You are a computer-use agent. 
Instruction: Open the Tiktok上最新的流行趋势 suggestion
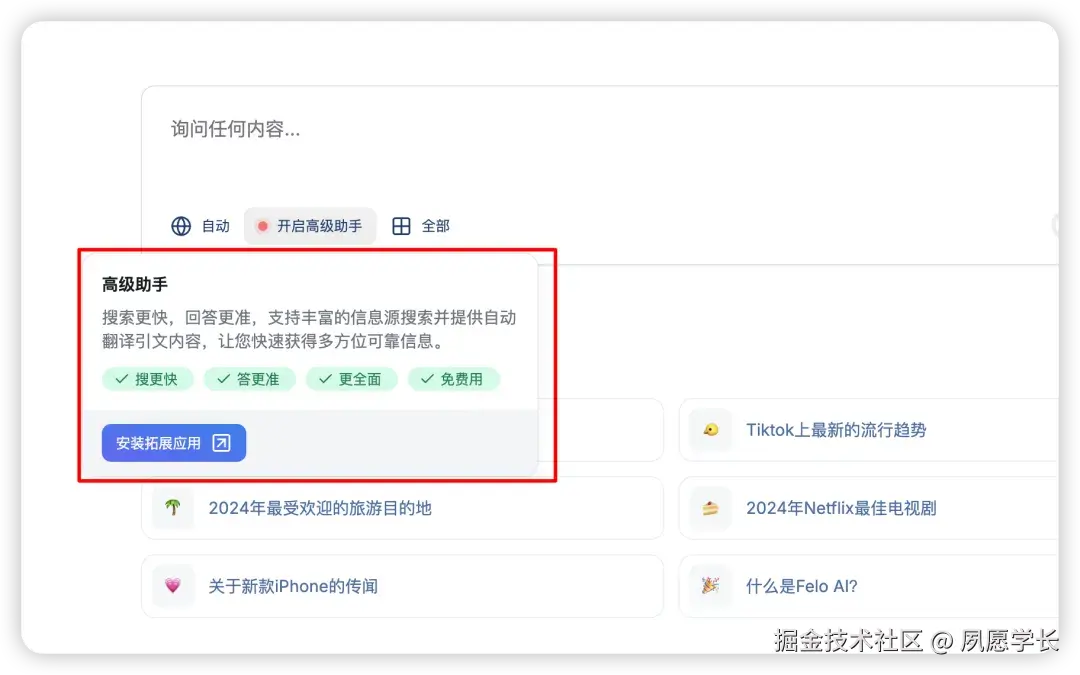836,430
